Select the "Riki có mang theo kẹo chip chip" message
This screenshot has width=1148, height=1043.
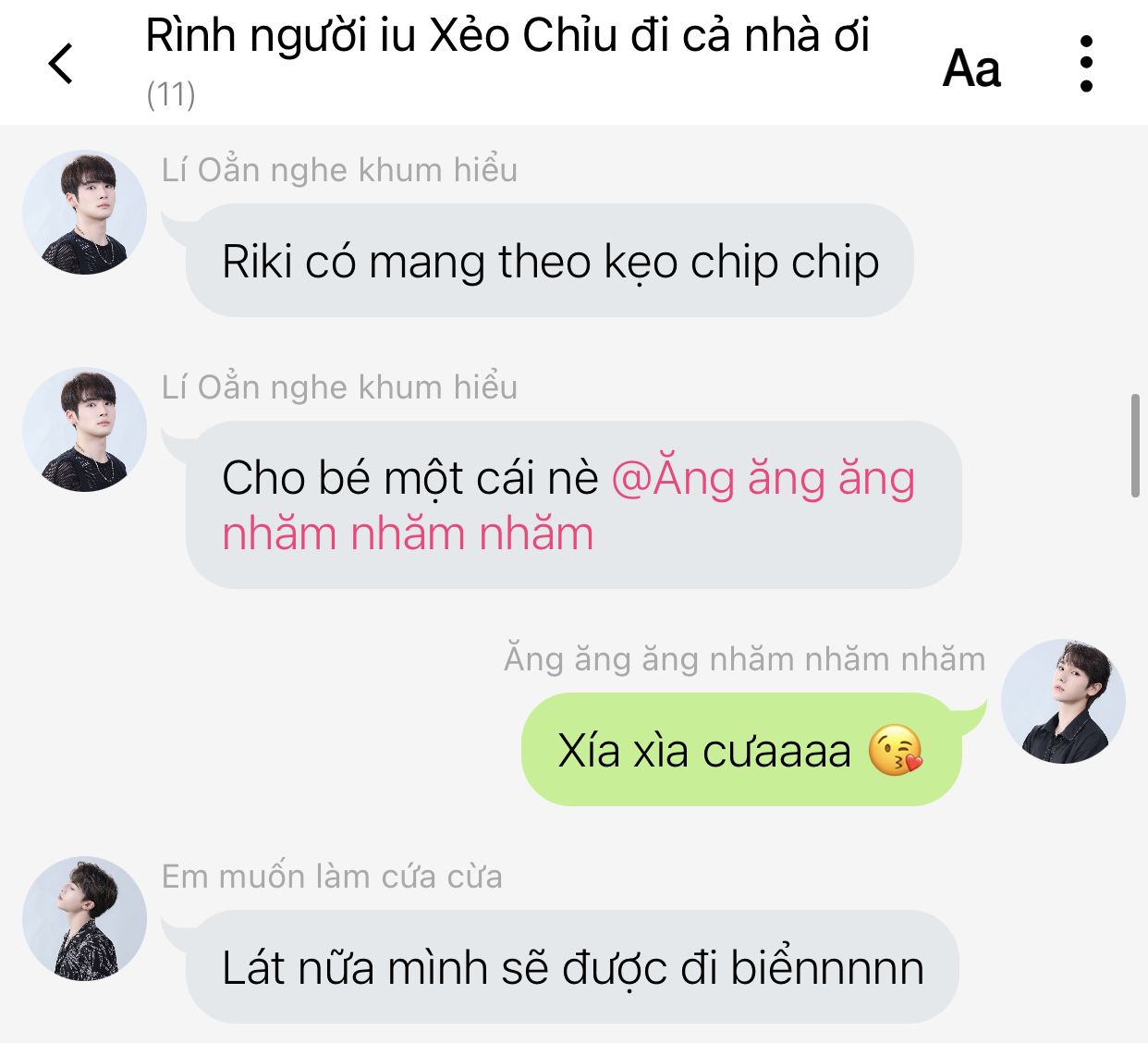(550, 261)
